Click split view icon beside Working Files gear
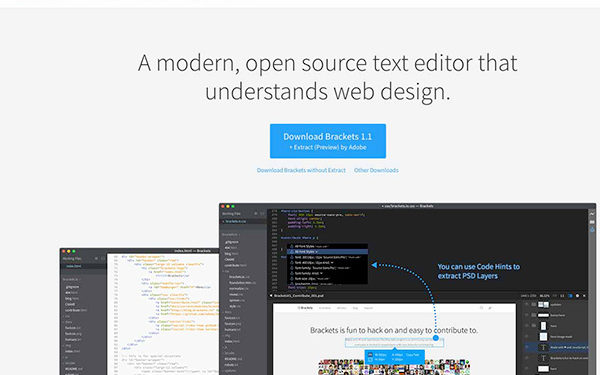Viewport: 600px width, 375px height. coord(262,214)
